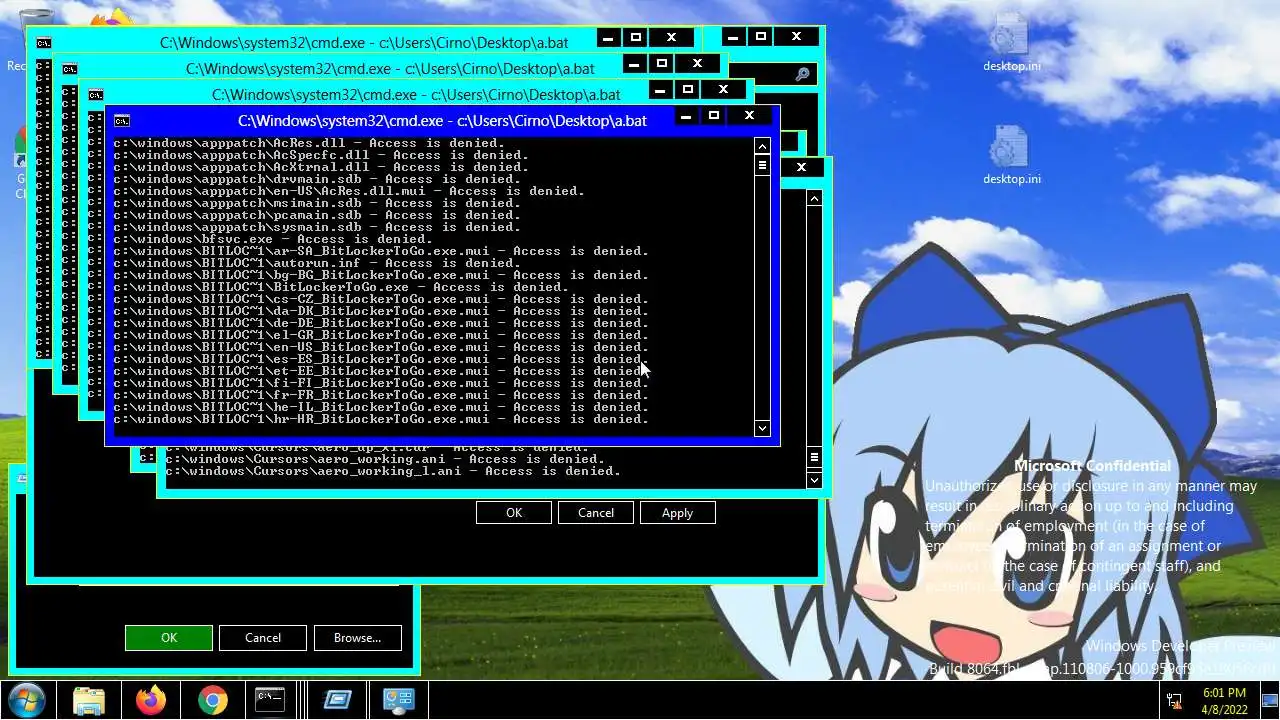Viewport: 1280px width, 720px height.
Task: Select the upper desktop.ini desktop icon
Action: click(1011, 44)
